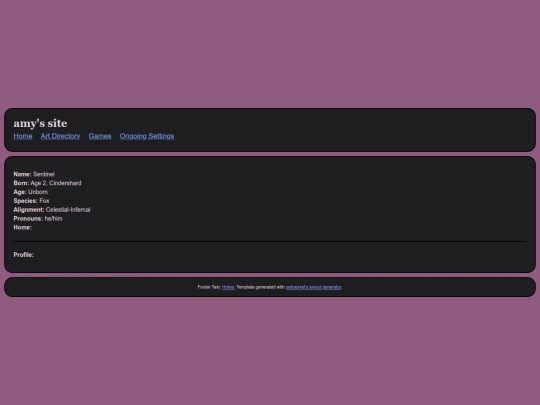540x405 pixels.
Task: Open the Games link
Action: tap(100, 136)
